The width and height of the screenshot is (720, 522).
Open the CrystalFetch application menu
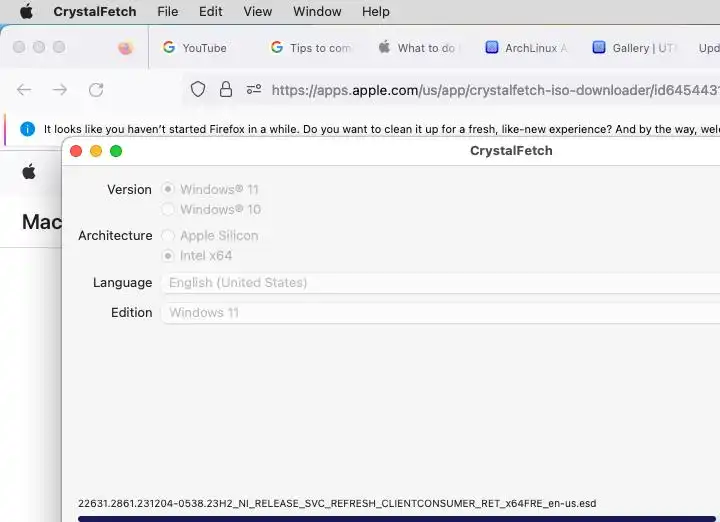coord(95,11)
